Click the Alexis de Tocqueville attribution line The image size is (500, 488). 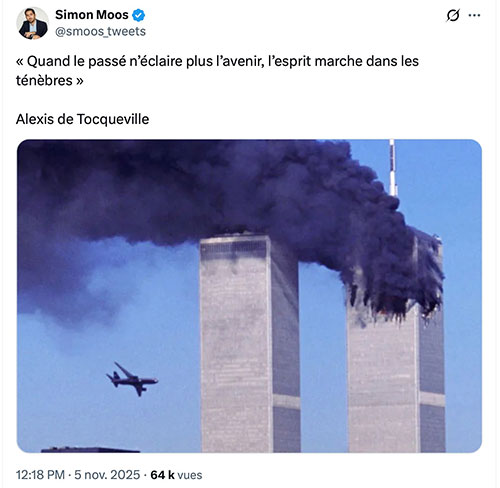coord(82,119)
